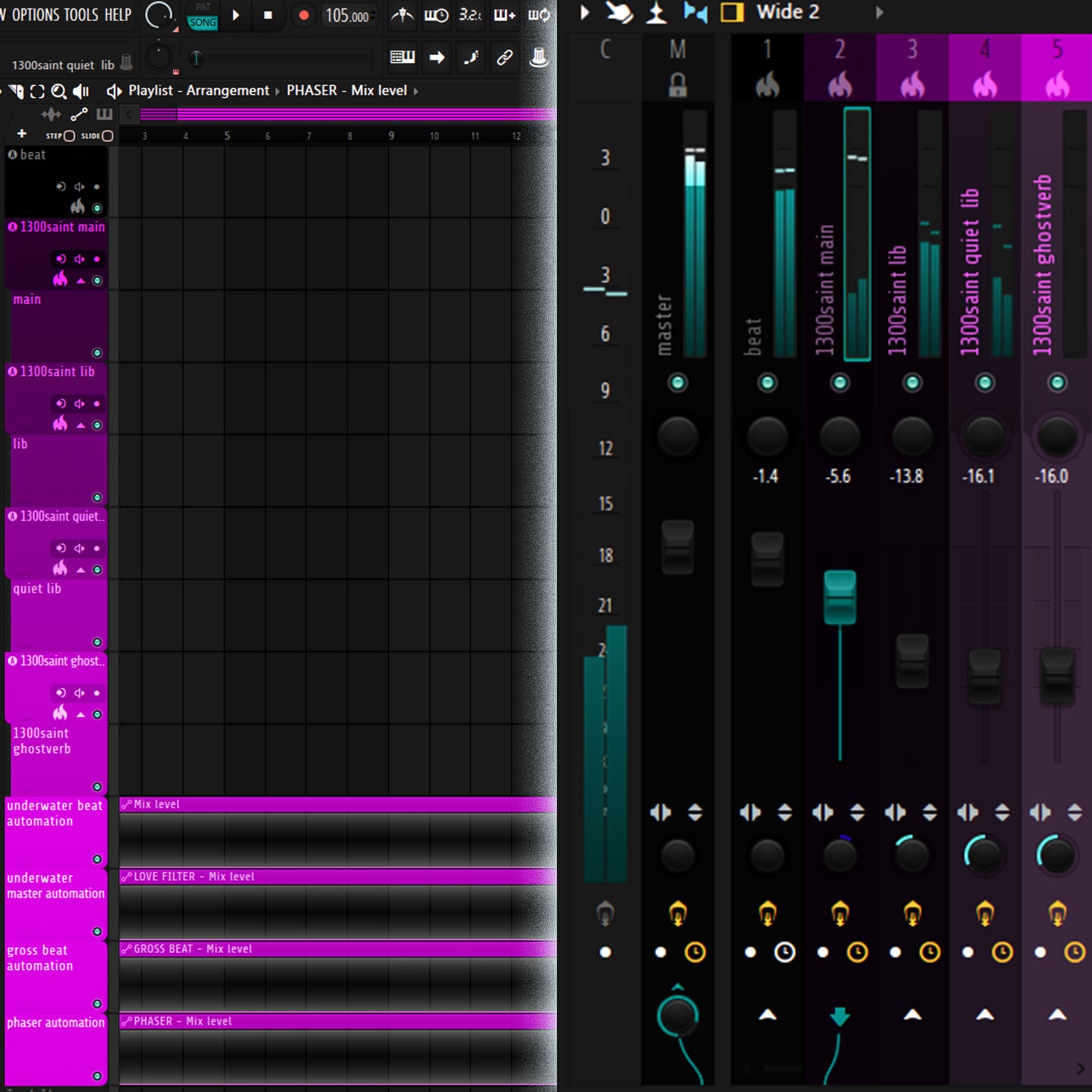
Task: Open the HELP menu
Action: [117, 15]
